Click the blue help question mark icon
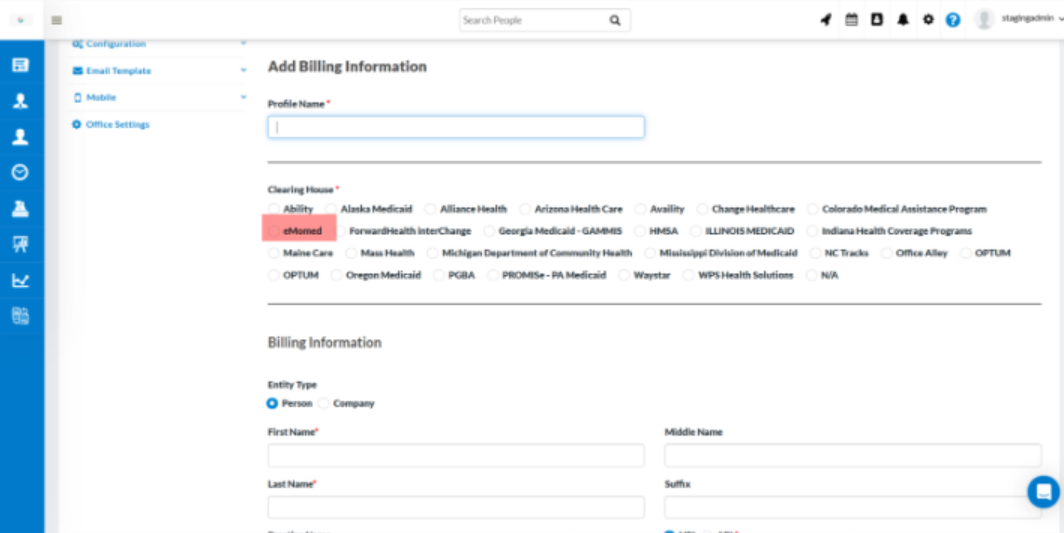 pyautogui.click(x=953, y=20)
